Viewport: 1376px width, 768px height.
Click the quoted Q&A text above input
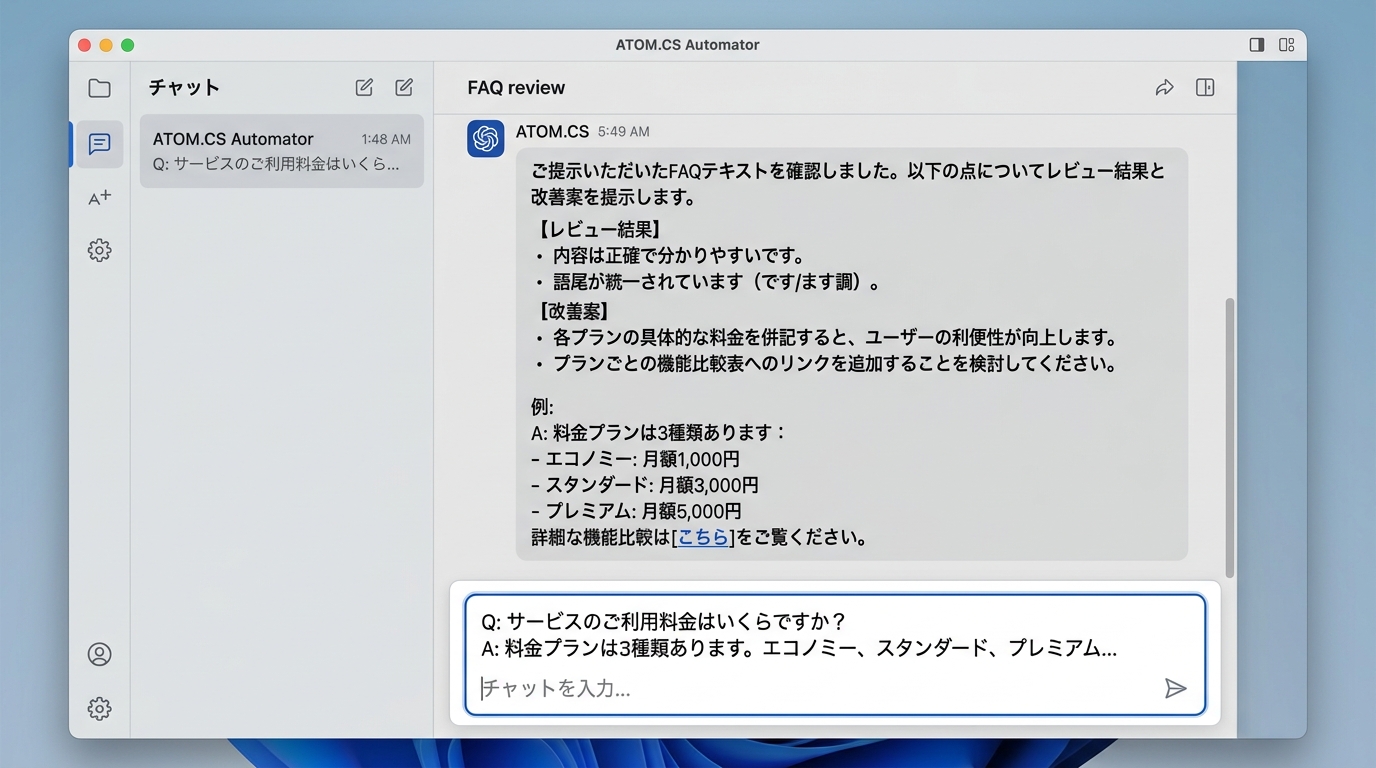click(x=800, y=635)
